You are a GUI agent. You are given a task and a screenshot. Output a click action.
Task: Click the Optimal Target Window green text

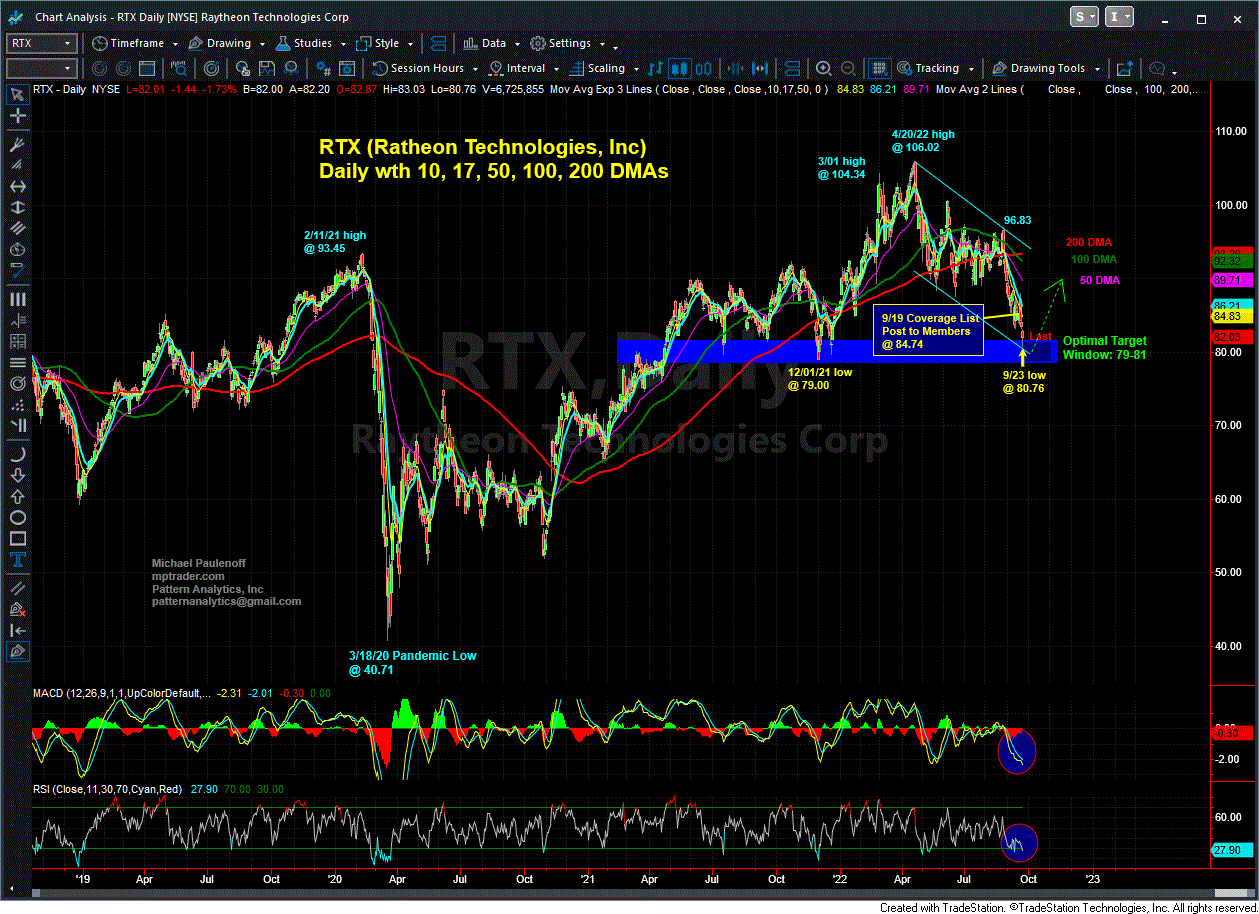[x=1105, y=347]
